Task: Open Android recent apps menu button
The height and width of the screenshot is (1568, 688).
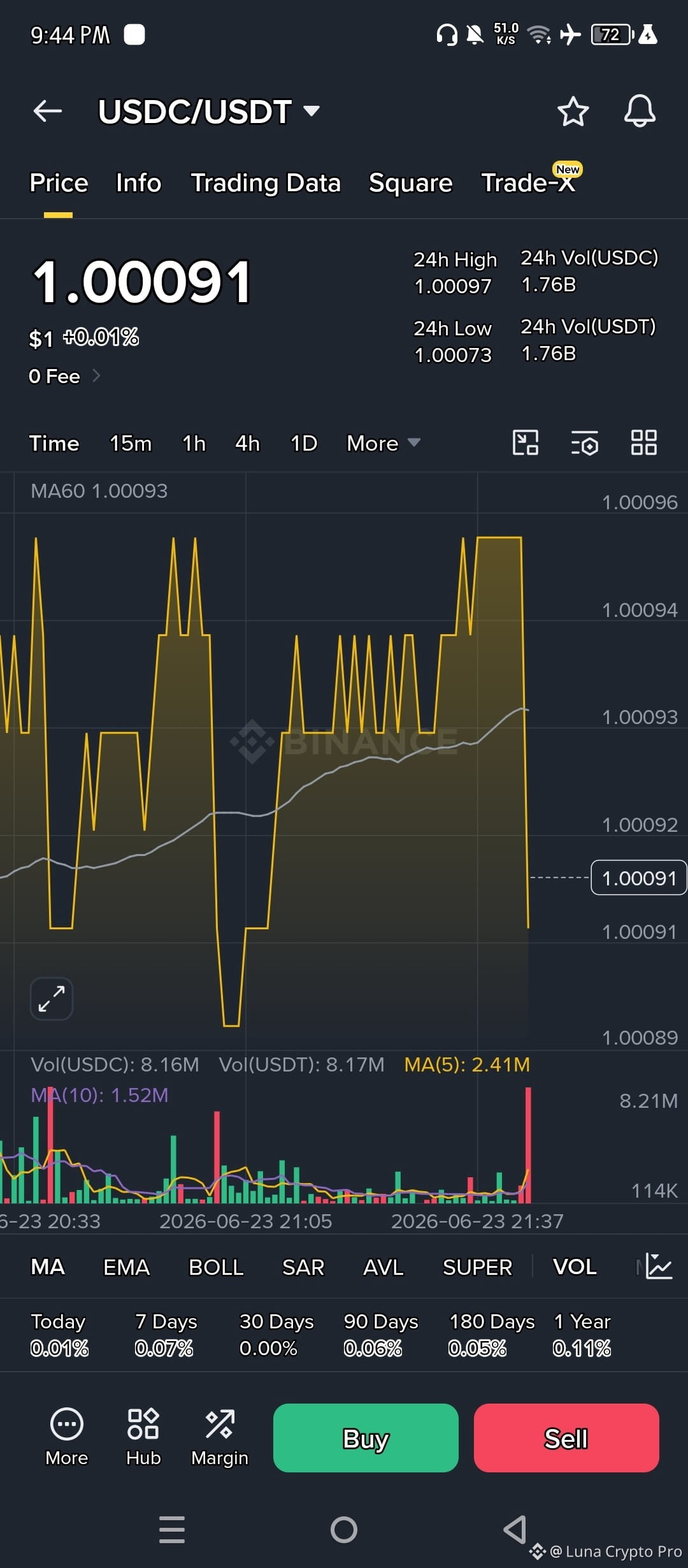Action: pos(172,1529)
